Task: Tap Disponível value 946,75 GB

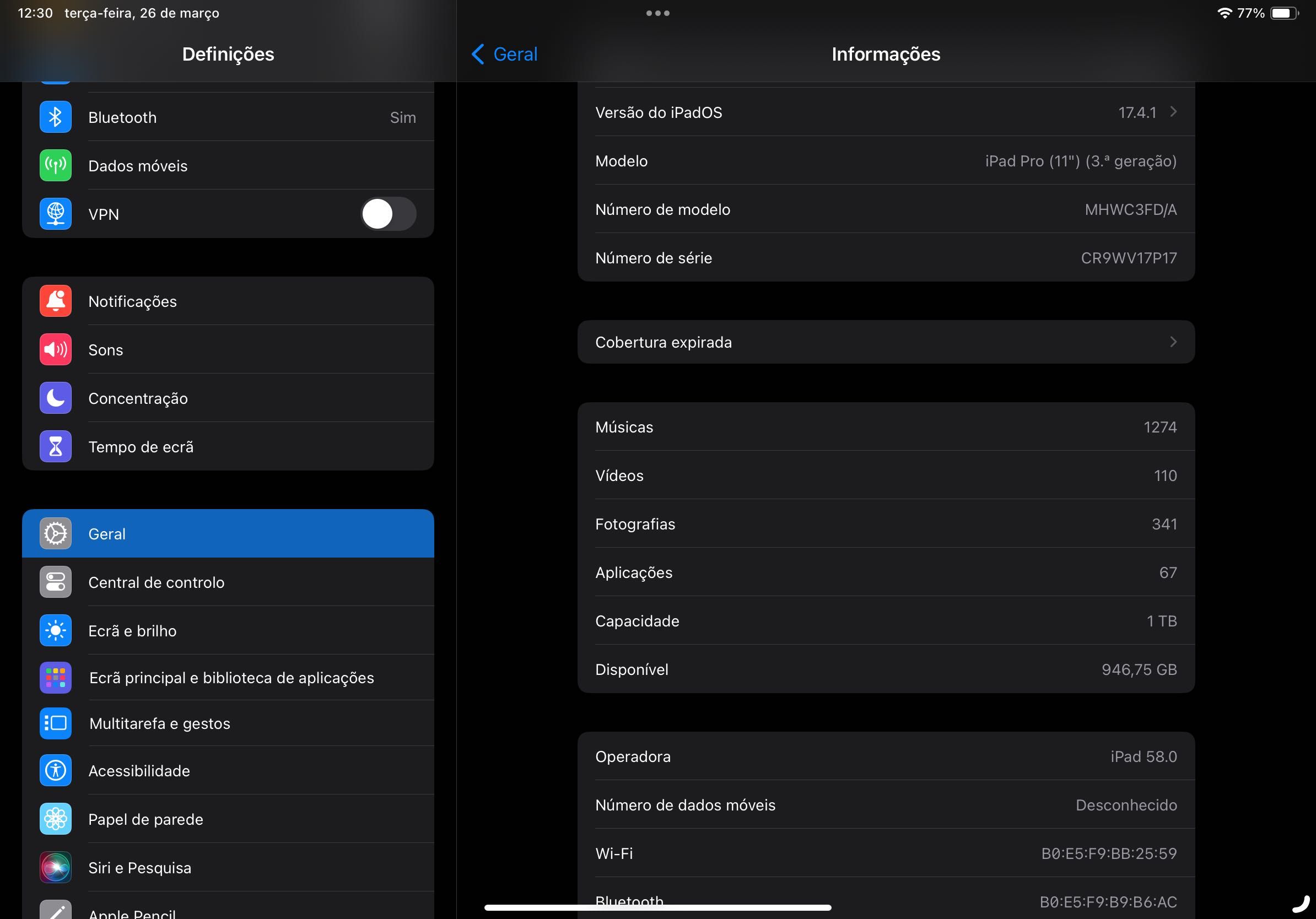Action: click(1139, 669)
